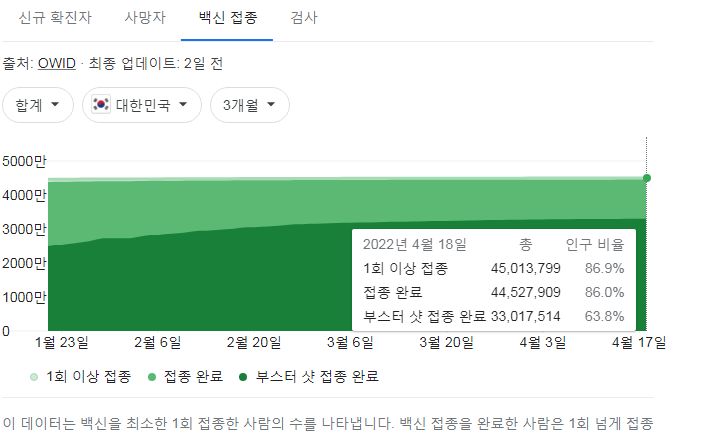Click the value 44,527,909 in tooltip
Viewport: 704px width, 433px height.
[x=525, y=292]
